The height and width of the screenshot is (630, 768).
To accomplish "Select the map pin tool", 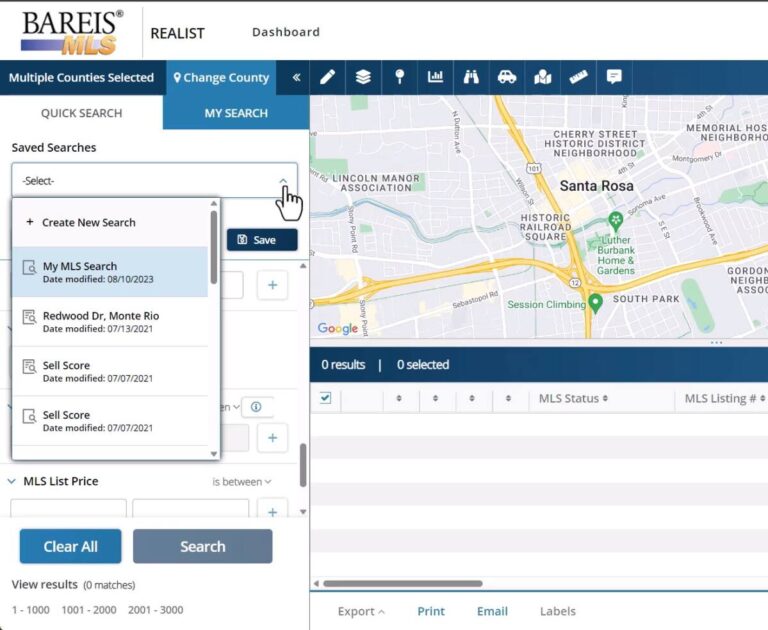I will (x=400, y=77).
